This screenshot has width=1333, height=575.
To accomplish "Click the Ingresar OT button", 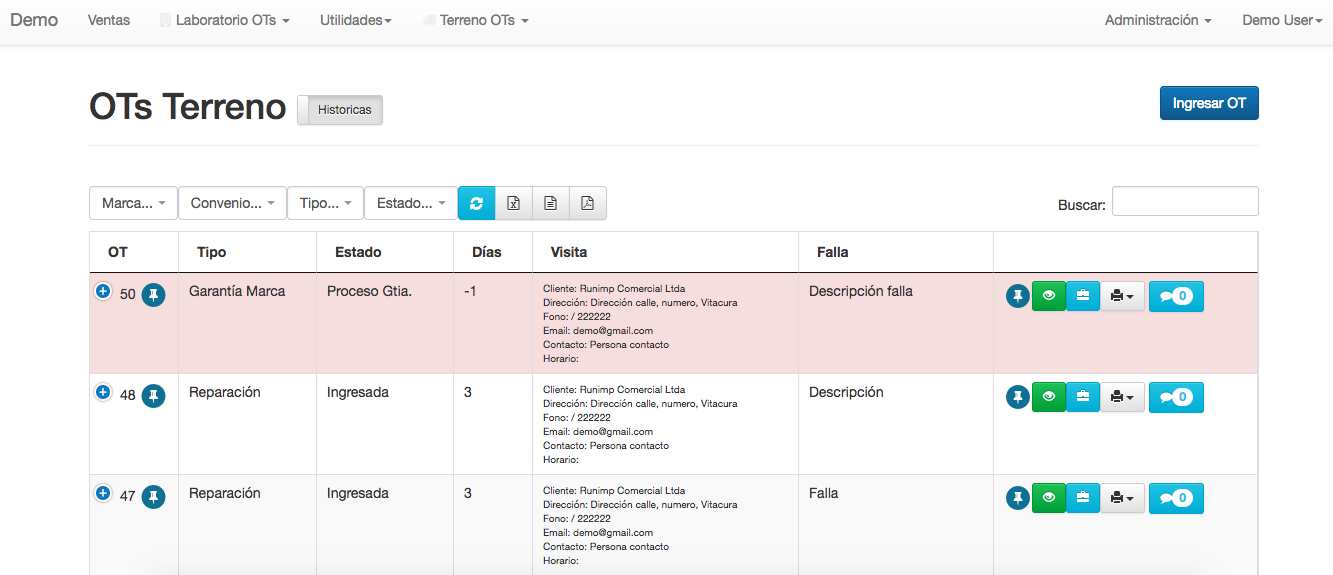I will pos(1209,103).
